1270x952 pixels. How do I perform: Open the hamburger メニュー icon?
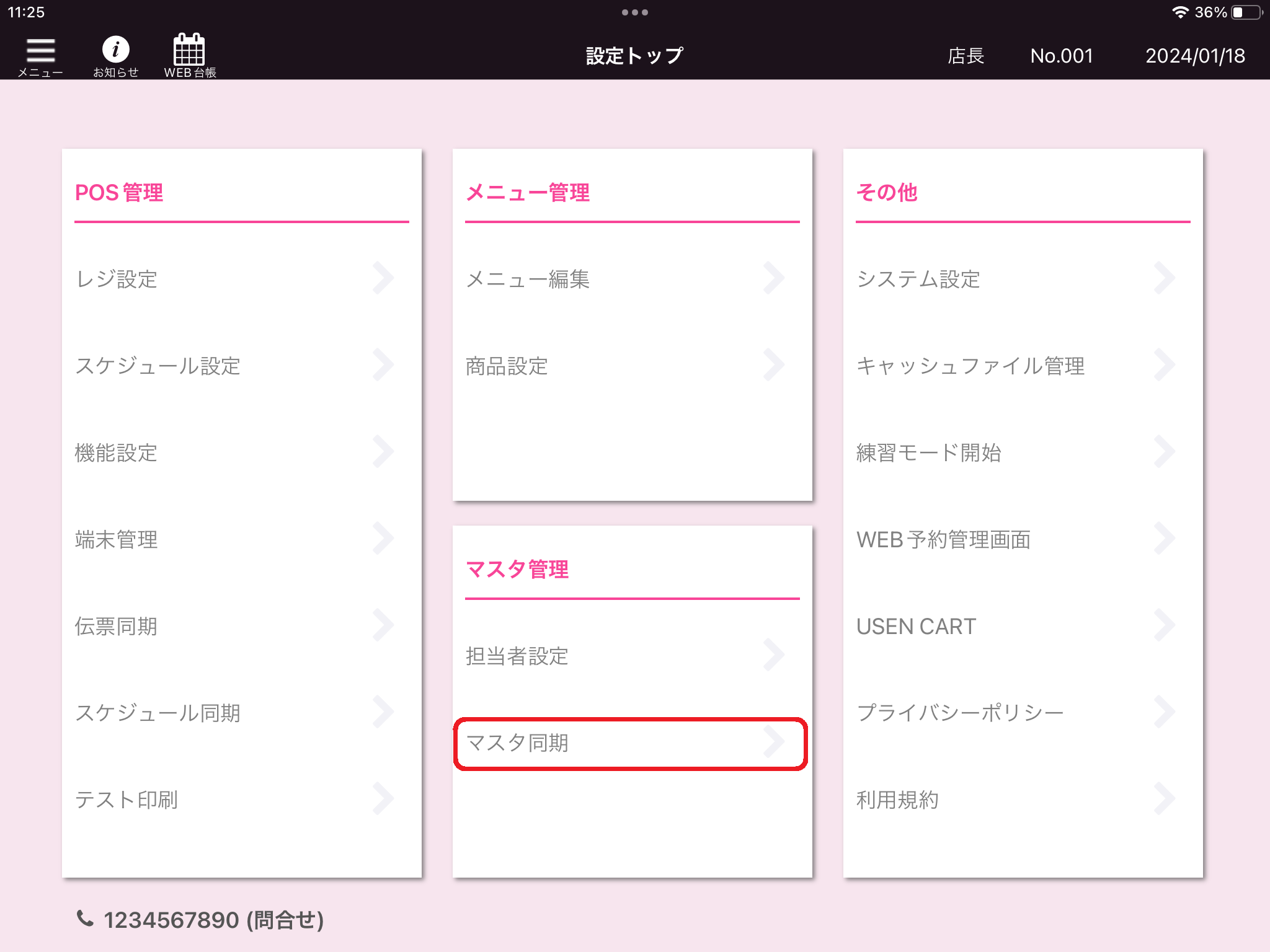[40, 51]
